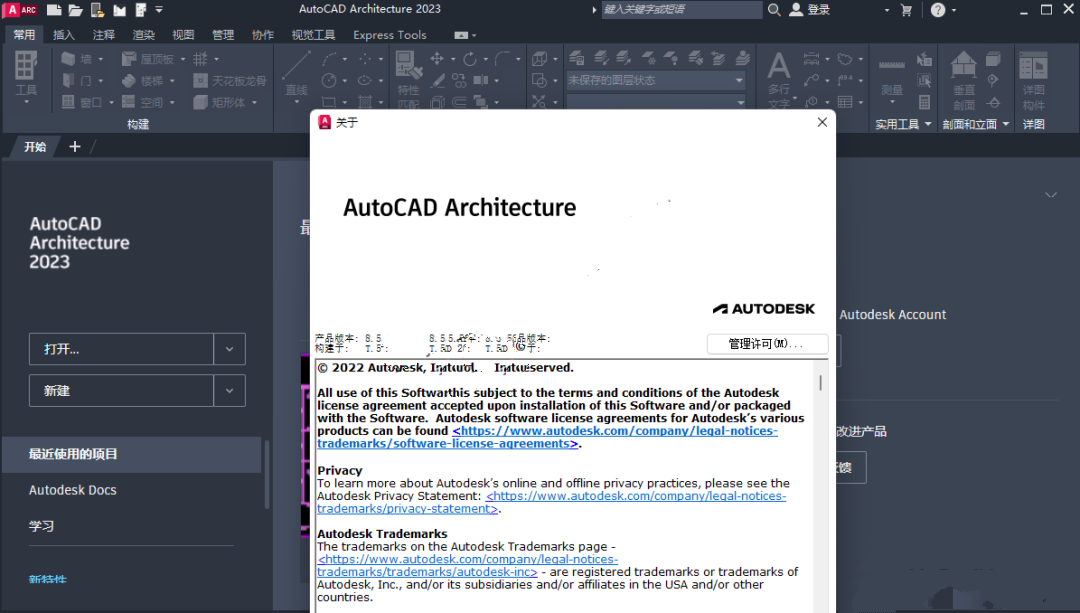Image resolution: width=1080 pixels, height=613 pixels.
Task: Click the keyword search input field
Action: tap(681, 10)
